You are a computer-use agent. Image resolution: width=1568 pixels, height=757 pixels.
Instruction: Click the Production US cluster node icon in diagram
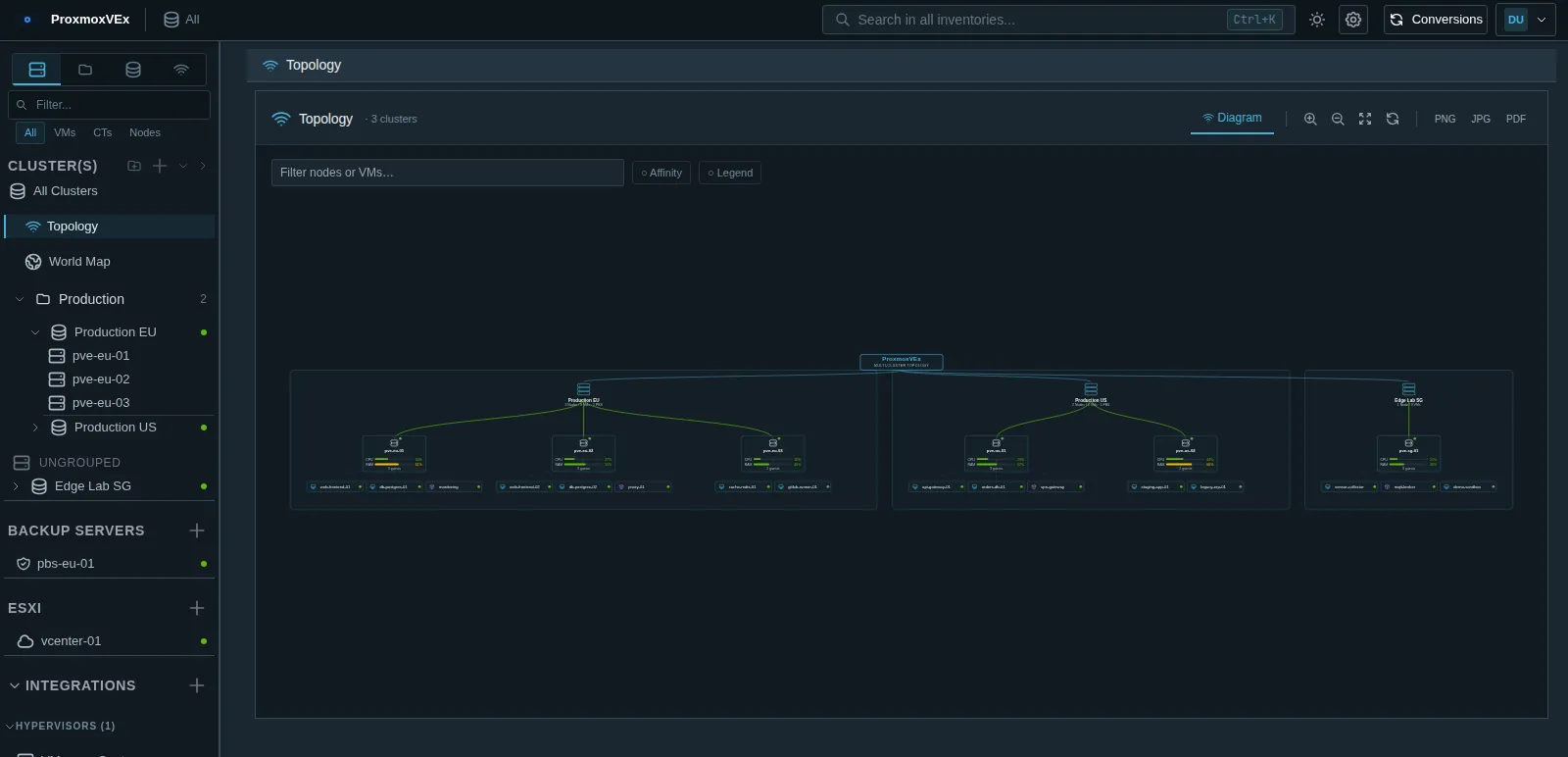pyautogui.click(x=1091, y=389)
